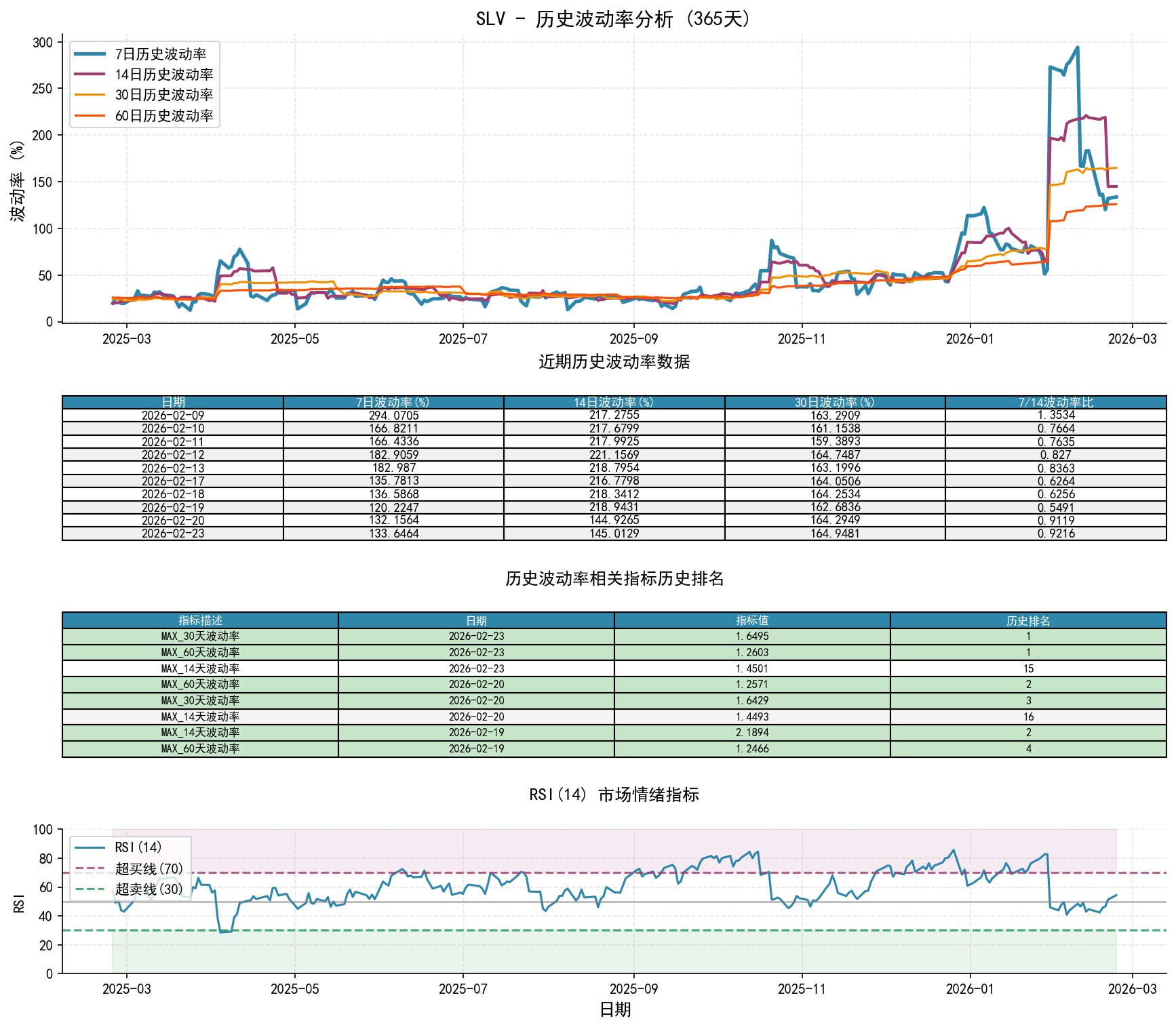Image resolution: width=1176 pixels, height=1027 pixels.
Task: Click the 波动率 (%) y-axis label
Action: click(18, 180)
